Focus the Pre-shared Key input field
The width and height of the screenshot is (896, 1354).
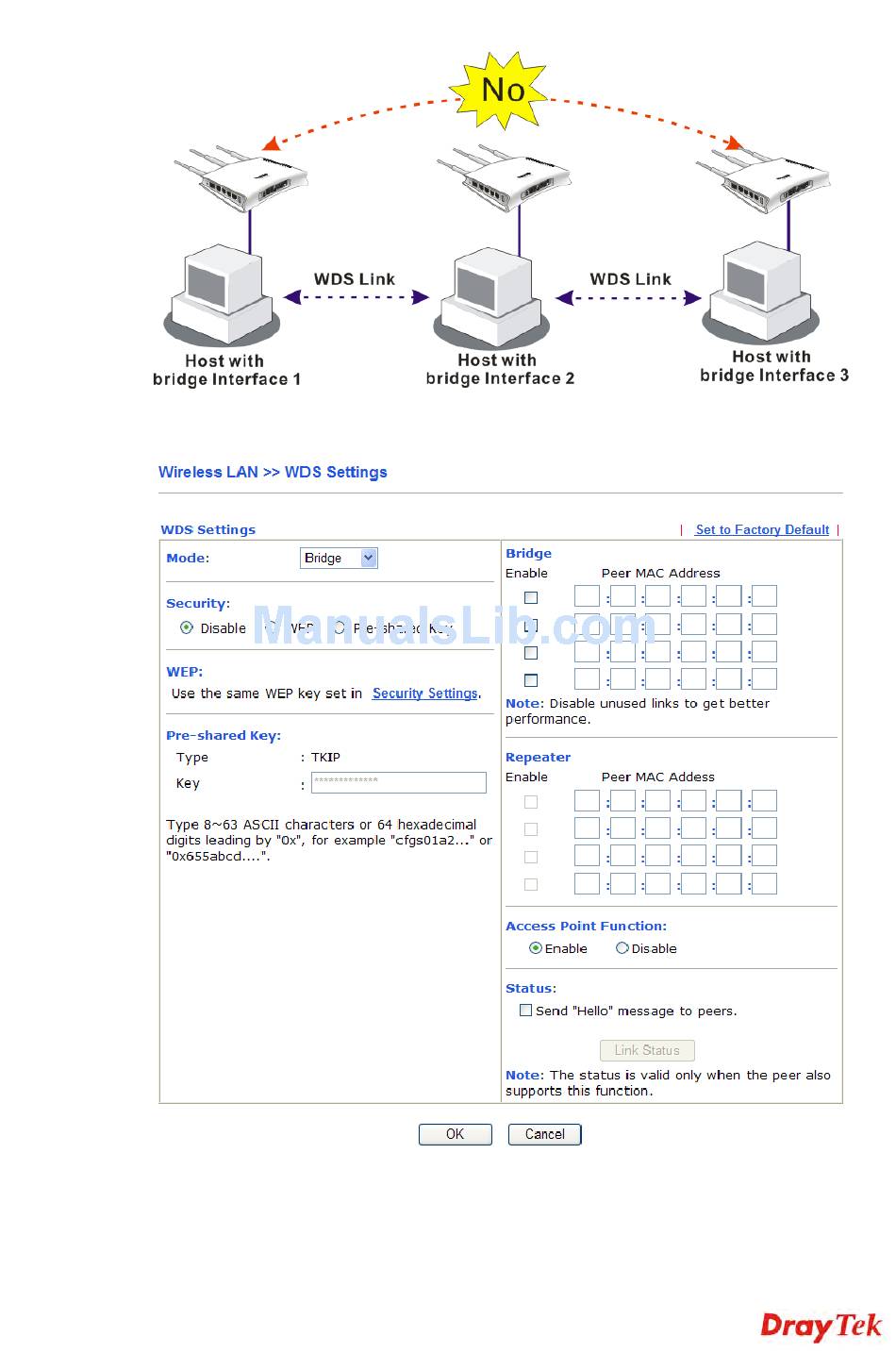point(399,782)
